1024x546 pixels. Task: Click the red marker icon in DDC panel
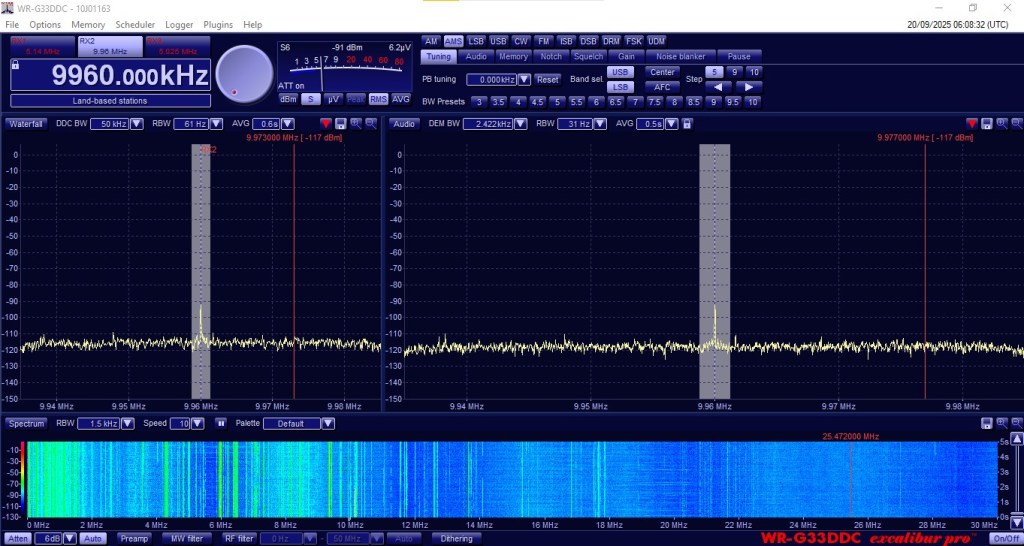[326, 124]
